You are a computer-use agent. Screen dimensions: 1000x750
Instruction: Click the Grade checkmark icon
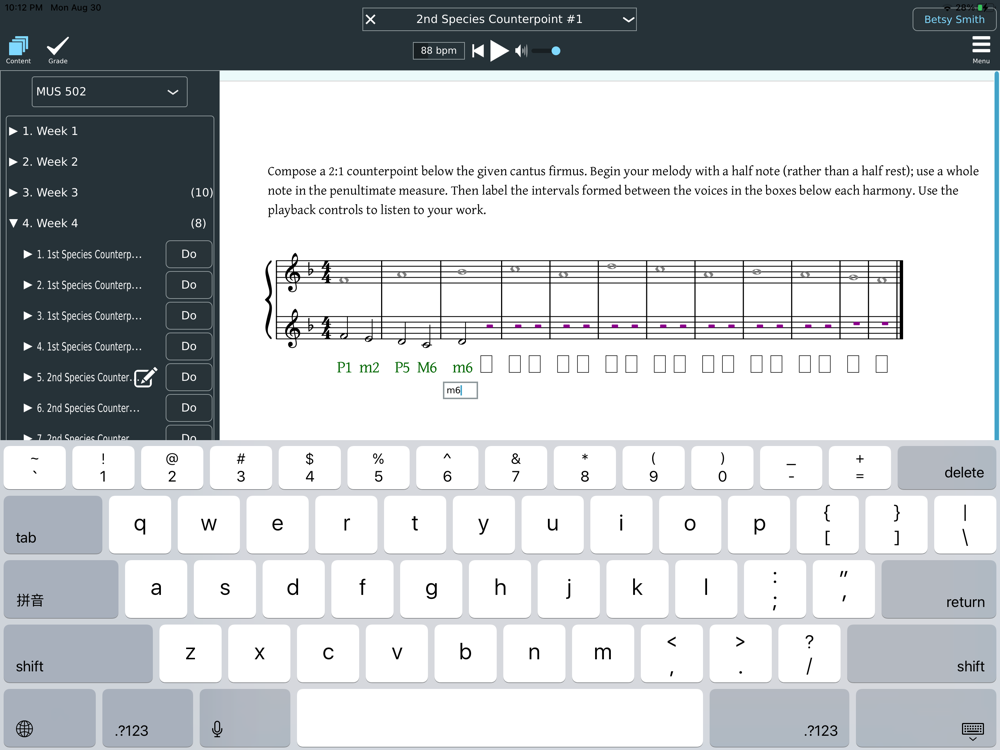[x=57, y=50]
